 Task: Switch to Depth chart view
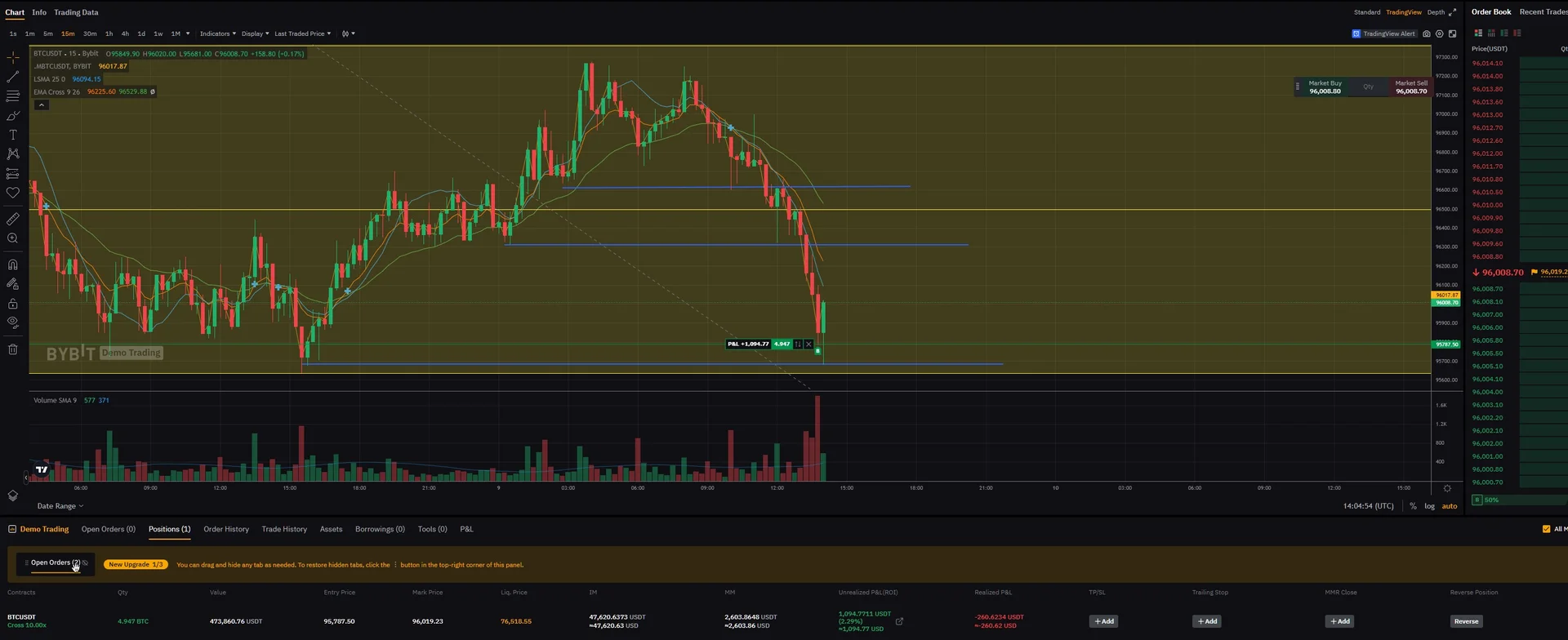click(x=1436, y=12)
